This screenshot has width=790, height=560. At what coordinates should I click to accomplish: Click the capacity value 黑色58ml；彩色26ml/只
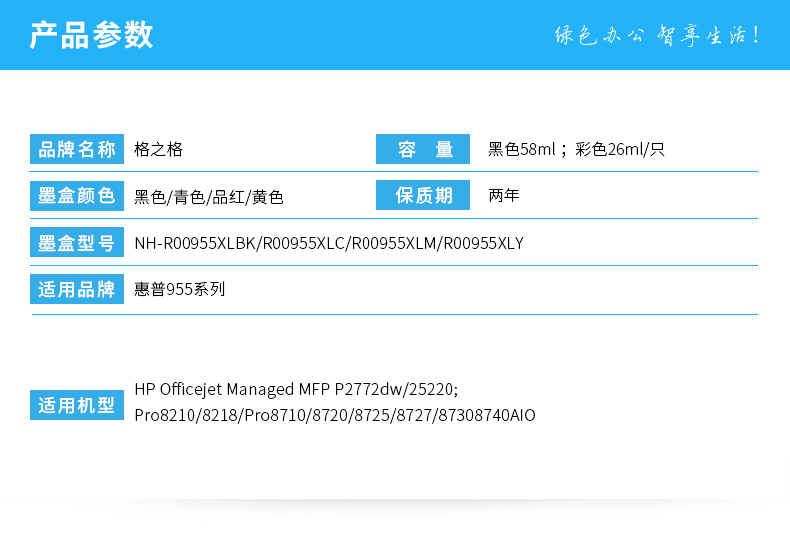click(x=576, y=149)
